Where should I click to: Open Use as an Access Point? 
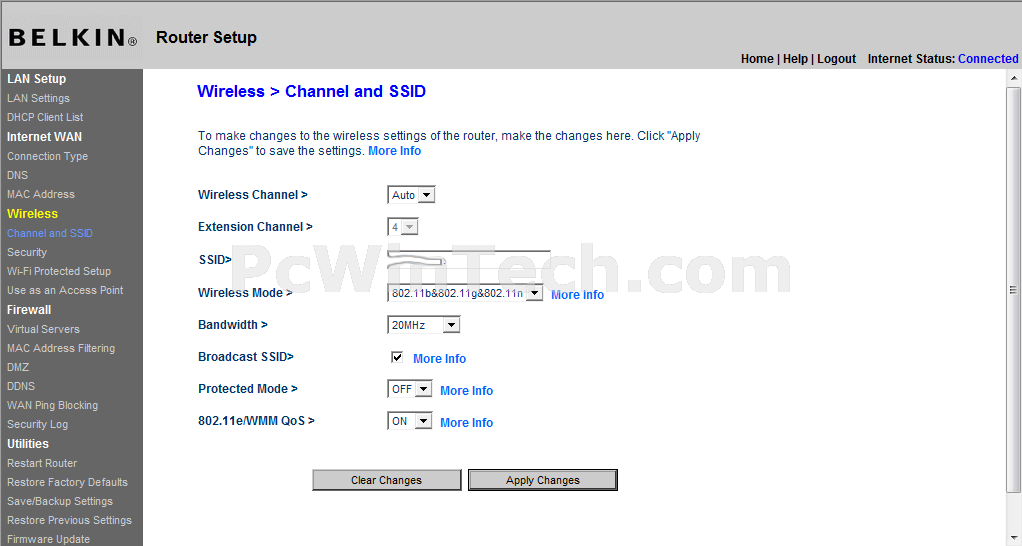click(65, 290)
